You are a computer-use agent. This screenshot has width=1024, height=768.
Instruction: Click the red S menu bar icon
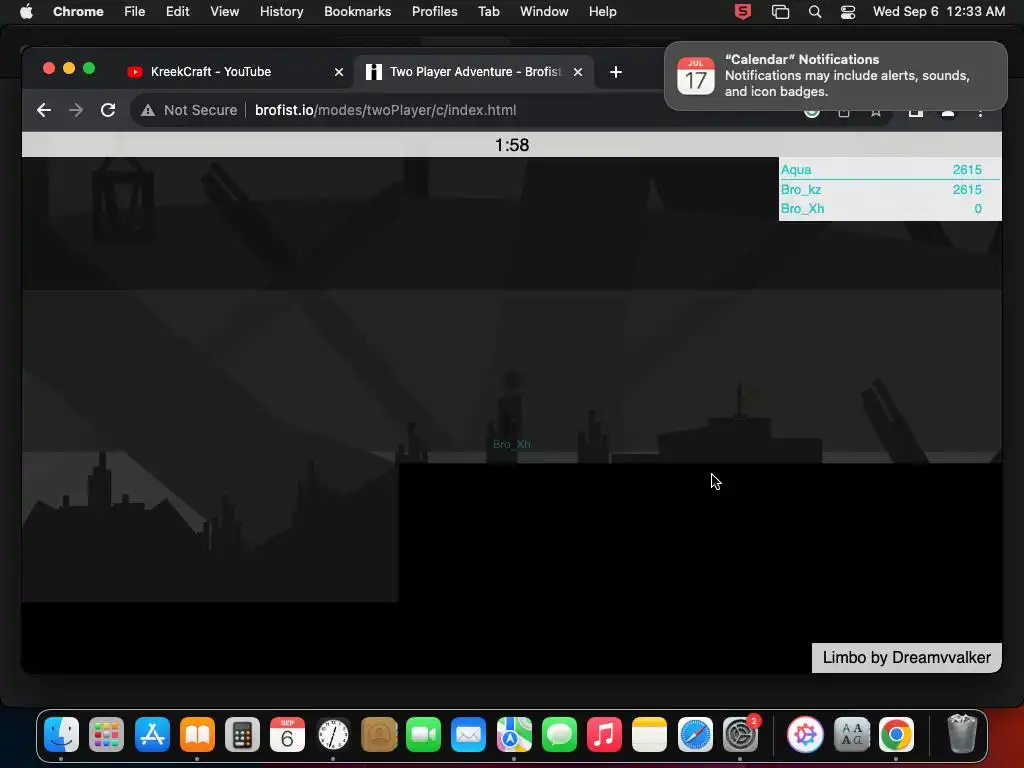click(743, 12)
